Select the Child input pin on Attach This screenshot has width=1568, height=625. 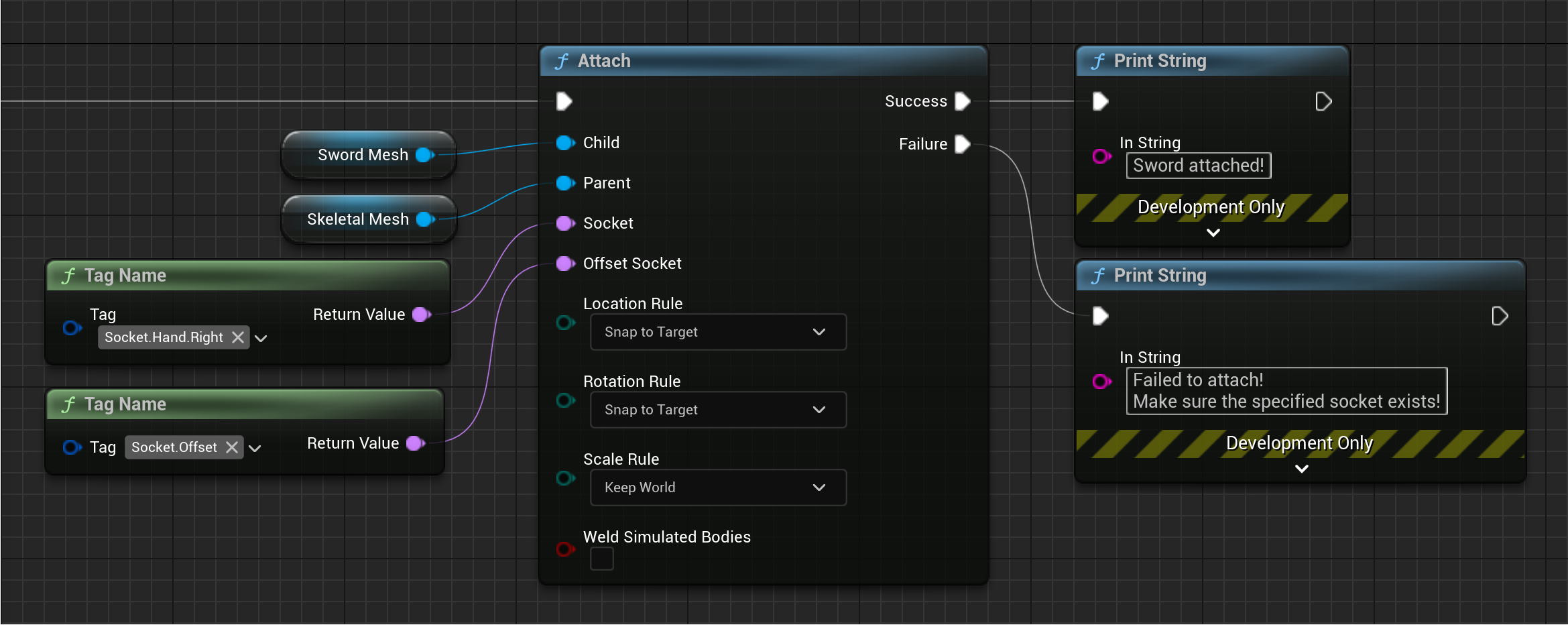pyautogui.click(x=565, y=142)
